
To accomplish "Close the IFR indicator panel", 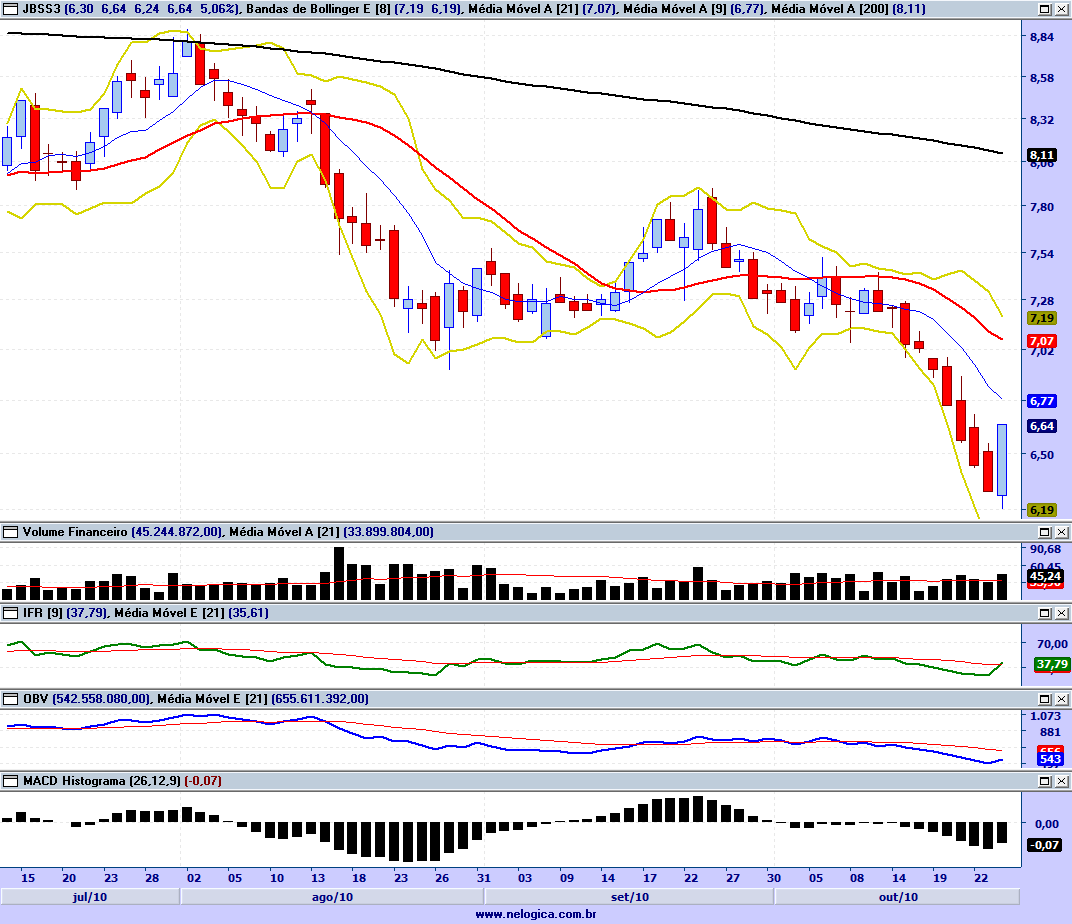I will pyautogui.click(x=1061, y=613).
